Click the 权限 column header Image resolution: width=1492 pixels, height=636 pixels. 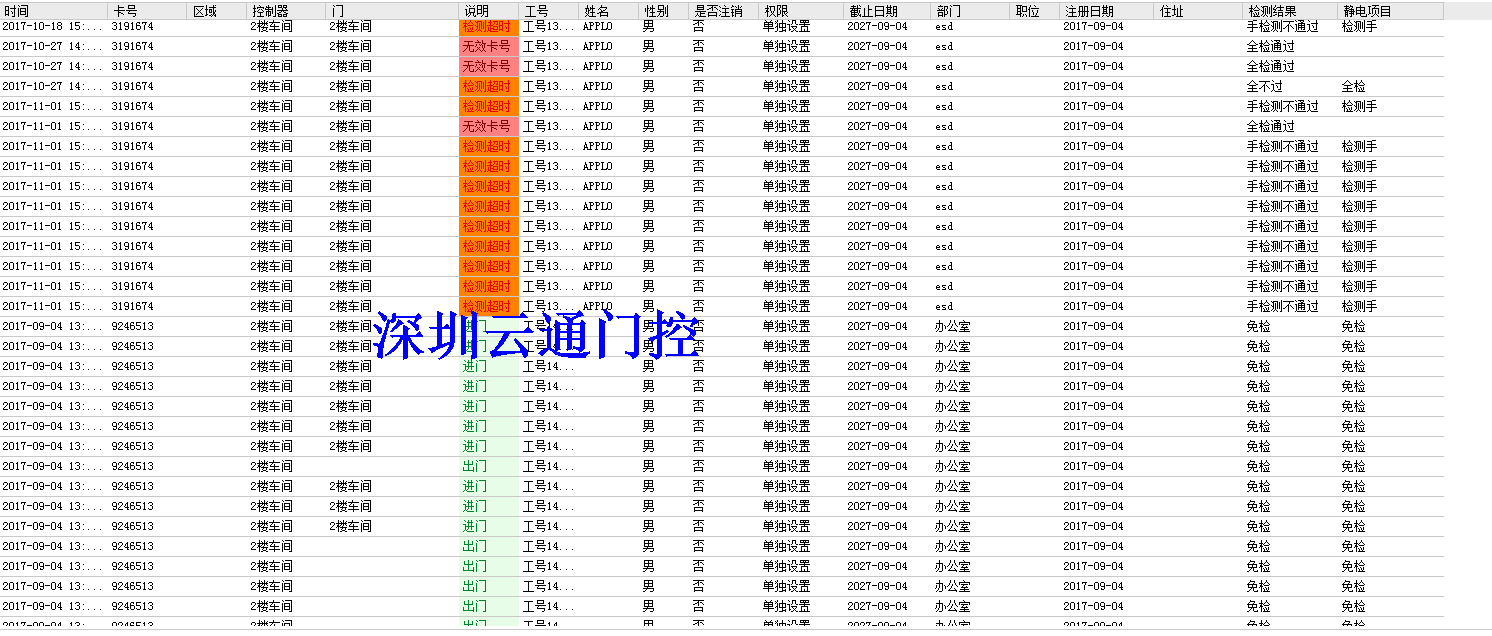click(x=801, y=11)
